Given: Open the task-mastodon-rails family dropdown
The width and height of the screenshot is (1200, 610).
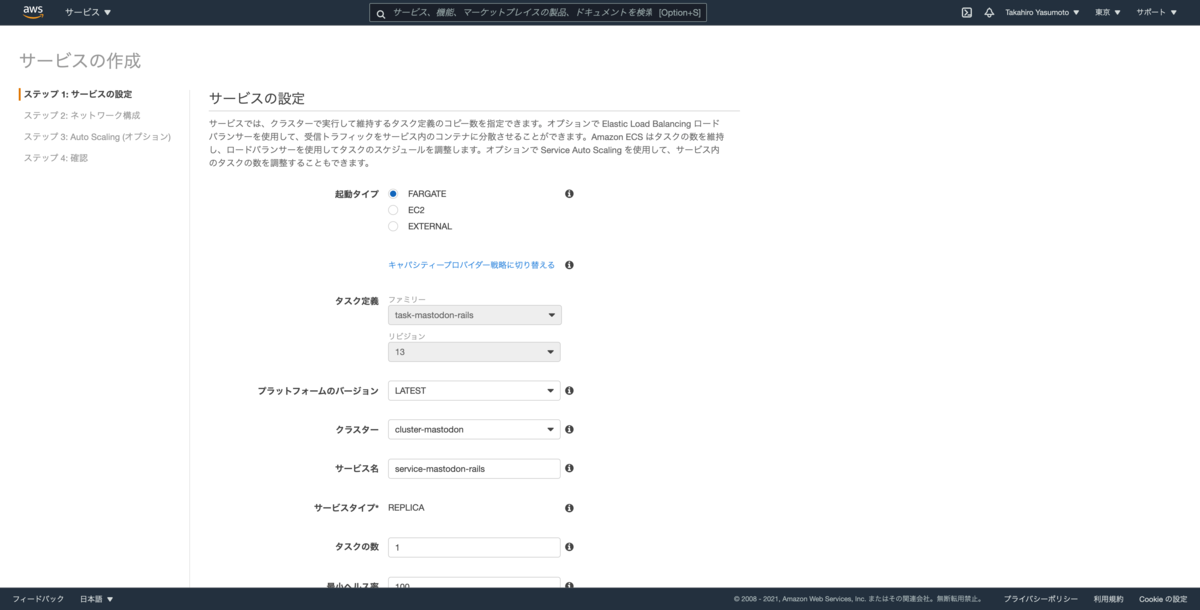Looking at the screenshot, I should pyautogui.click(x=475, y=315).
